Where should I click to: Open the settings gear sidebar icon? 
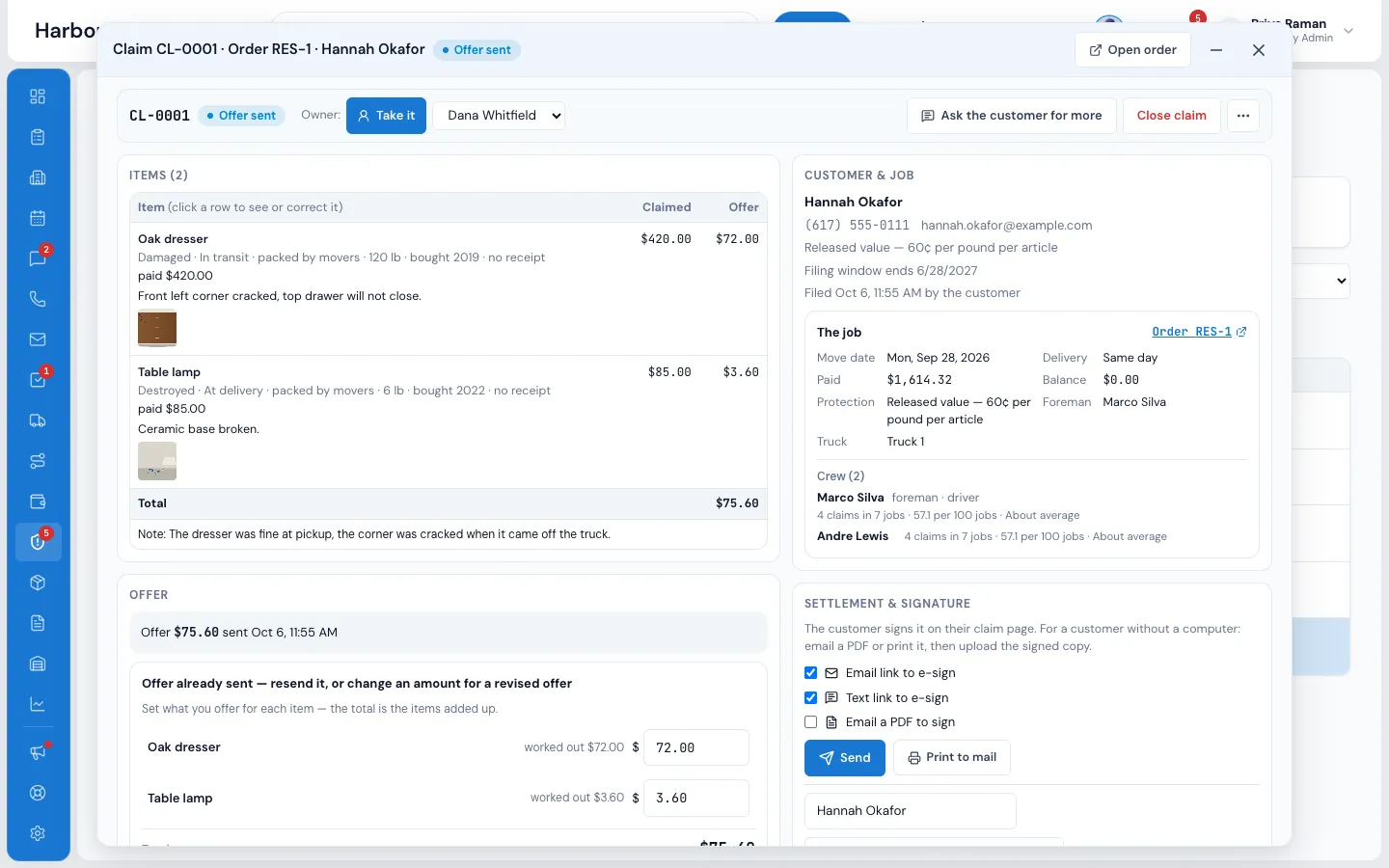[x=38, y=833]
